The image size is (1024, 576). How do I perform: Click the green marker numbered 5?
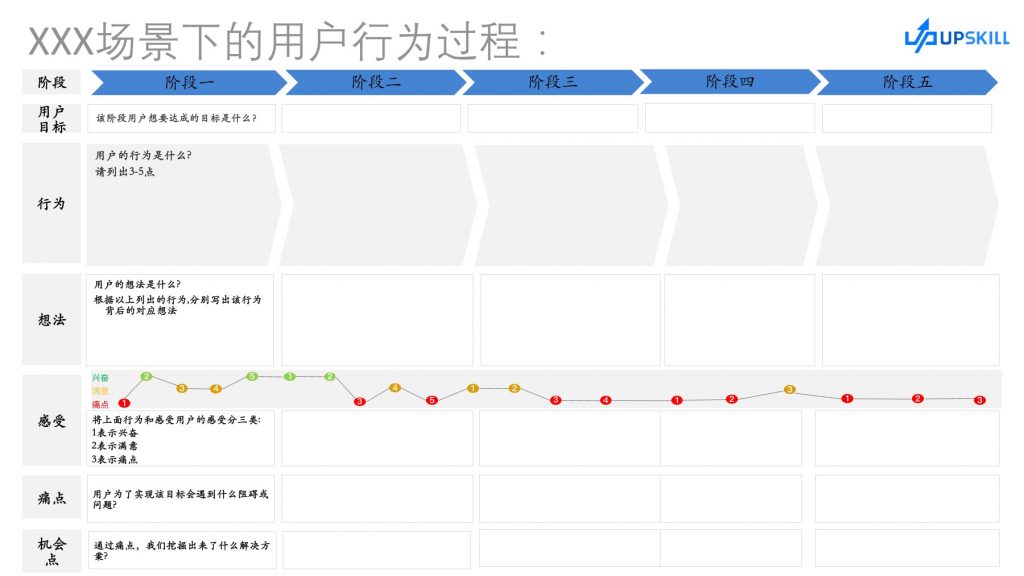(252, 376)
